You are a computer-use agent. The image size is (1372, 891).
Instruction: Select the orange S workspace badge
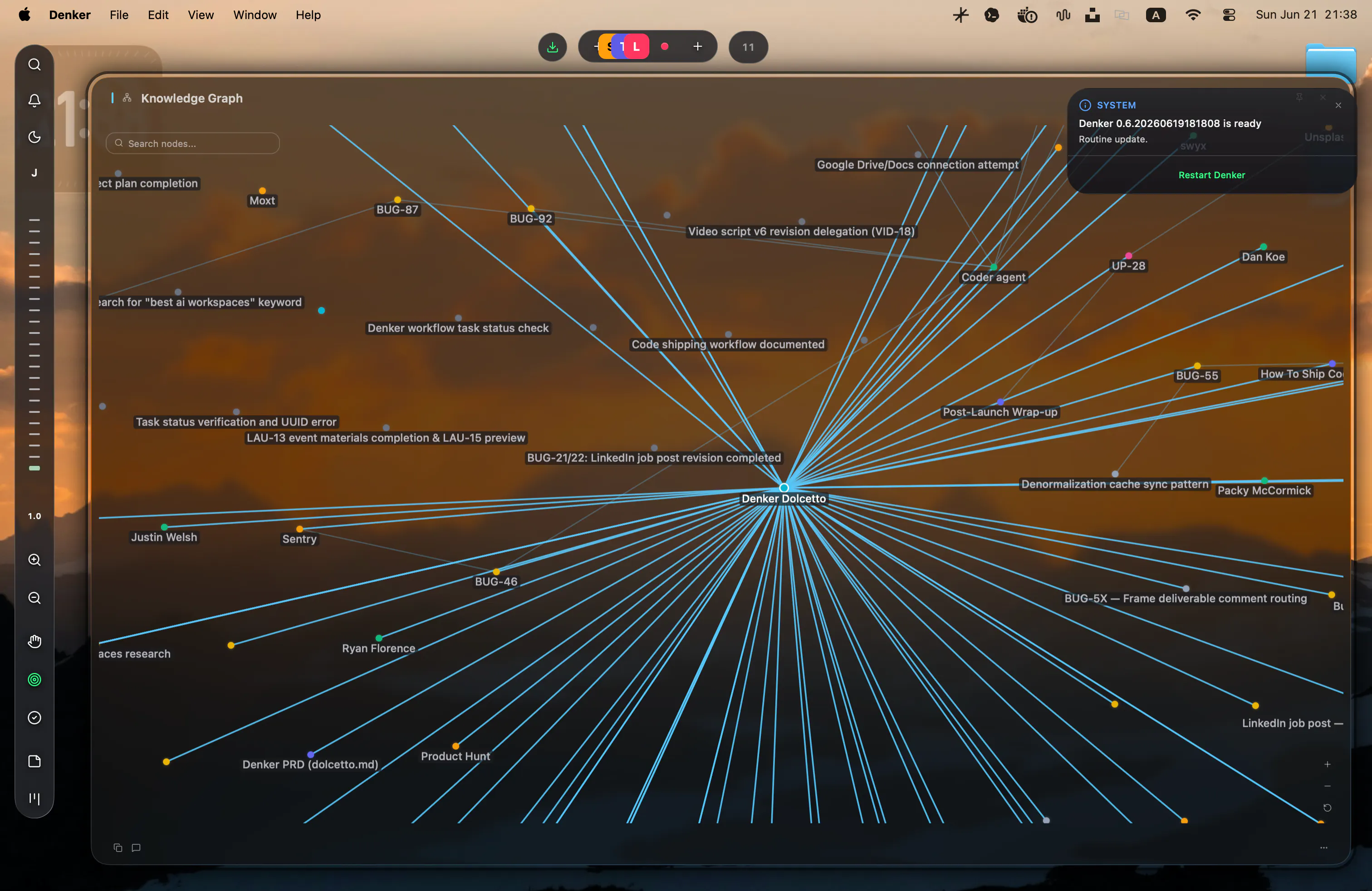(605, 47)
